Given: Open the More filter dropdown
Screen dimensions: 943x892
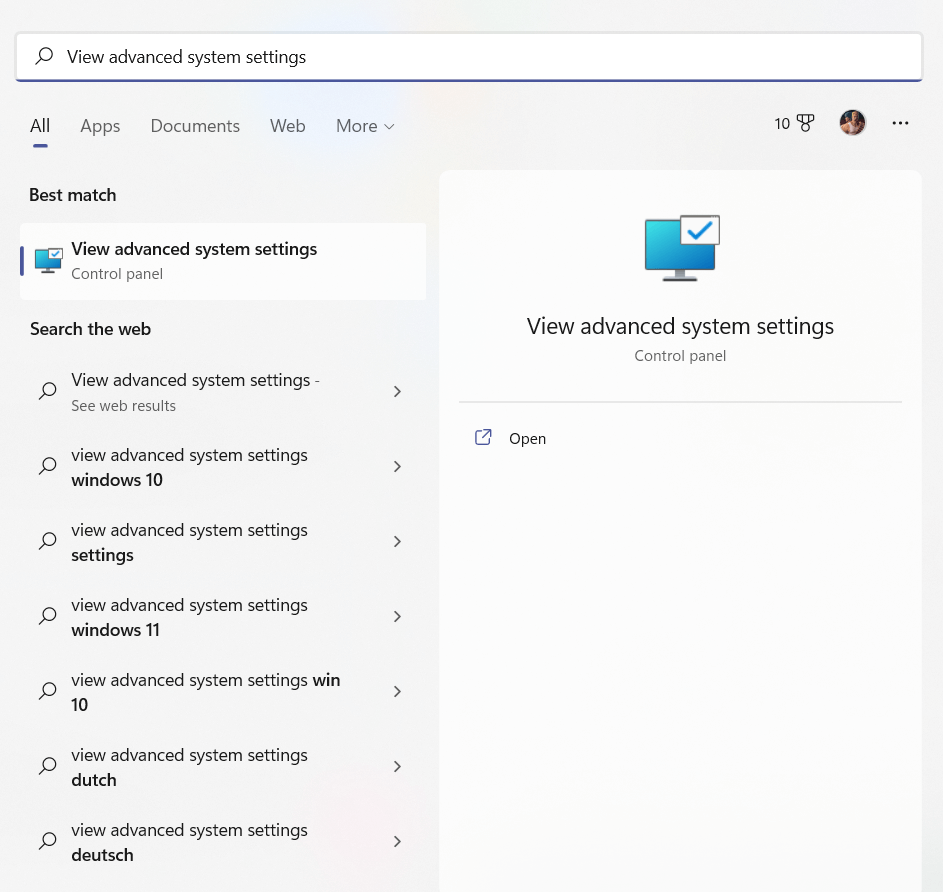Looking at the screenshot, I should coord(365,126).
